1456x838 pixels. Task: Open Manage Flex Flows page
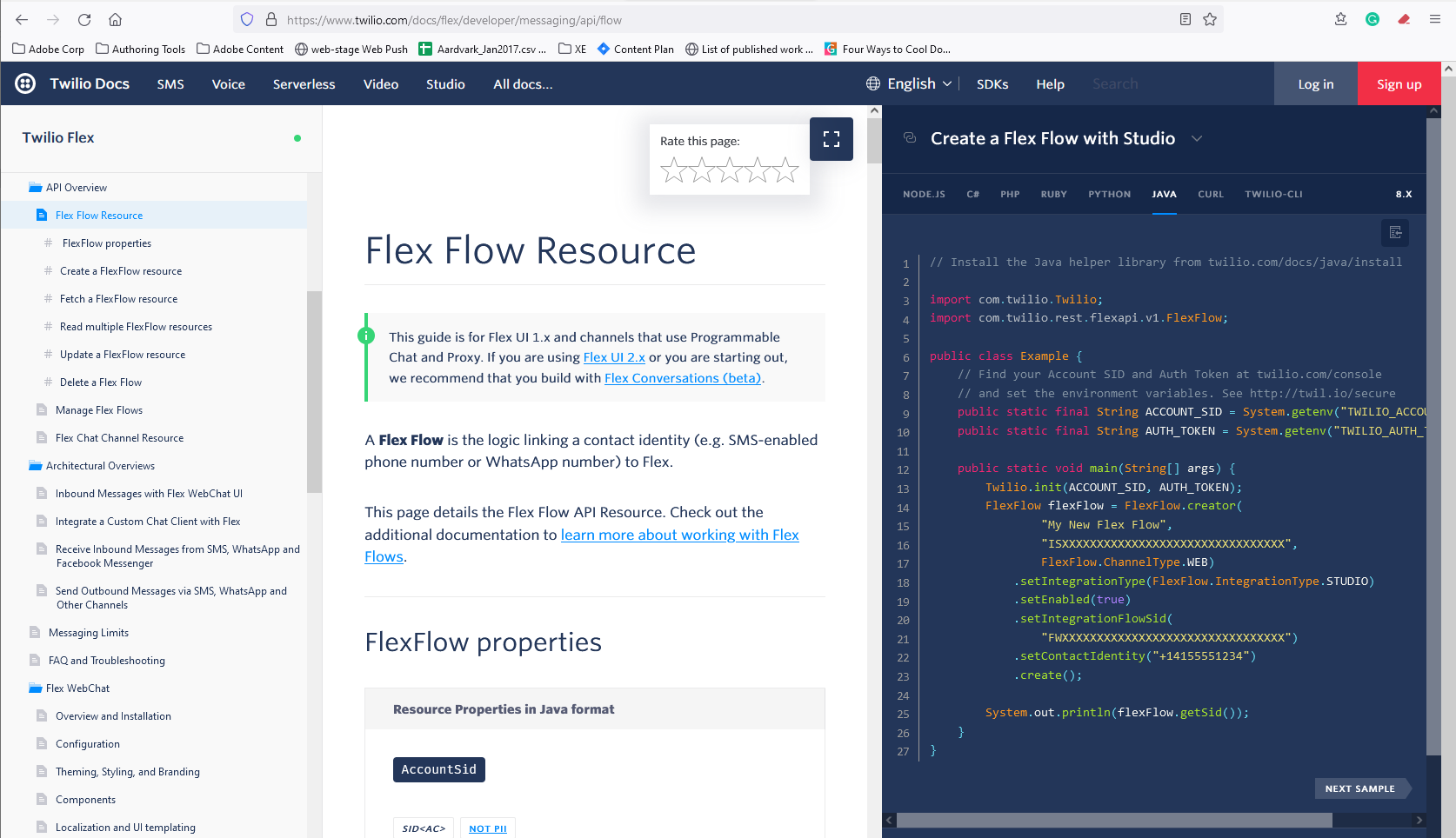click(99, 409)
